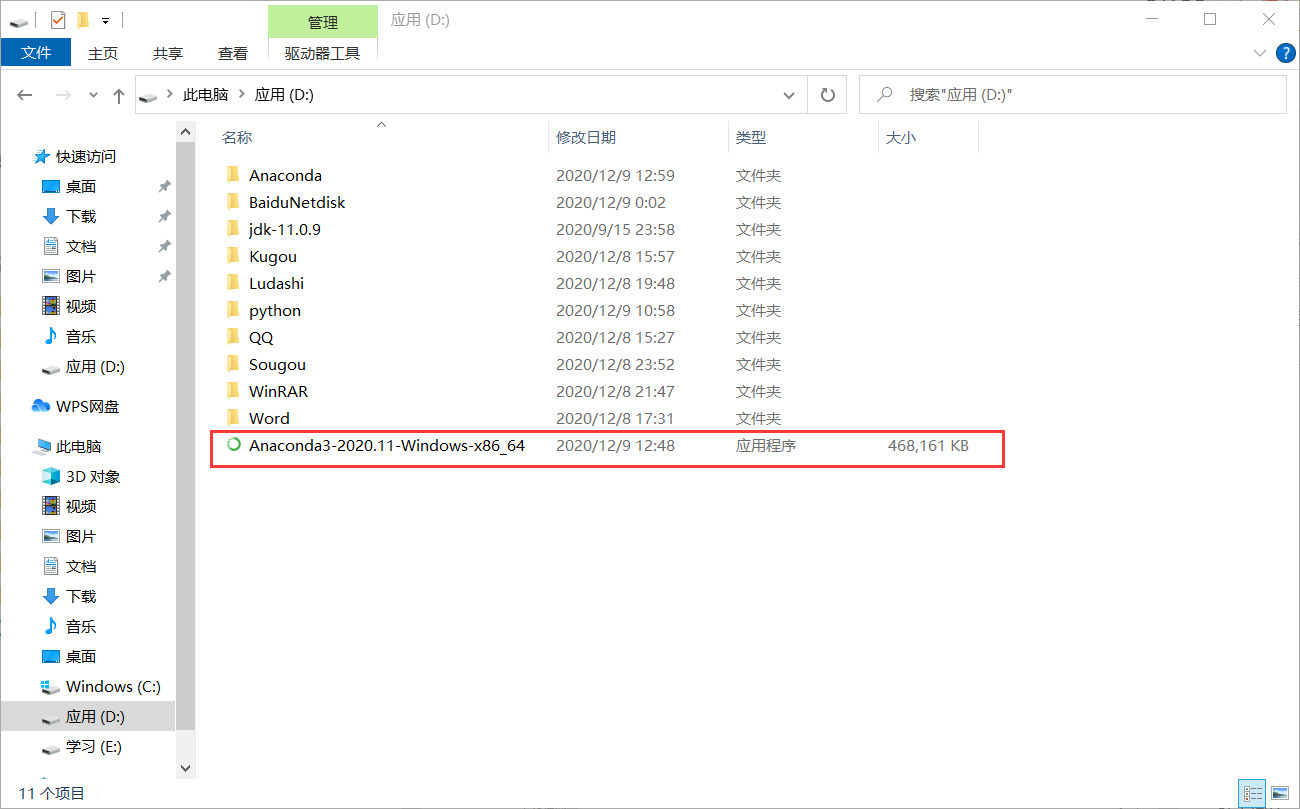Open the Quick Access Toolbar customize dropdown
The width and height of the screenshot is (1300, 809).
(105, 20)
